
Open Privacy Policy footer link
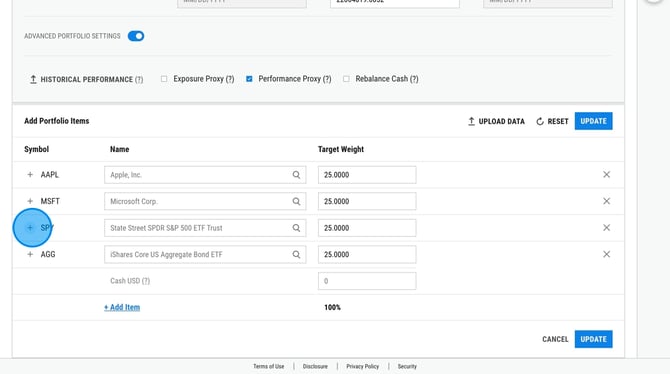pyautogui.click(x=362, y=366)
